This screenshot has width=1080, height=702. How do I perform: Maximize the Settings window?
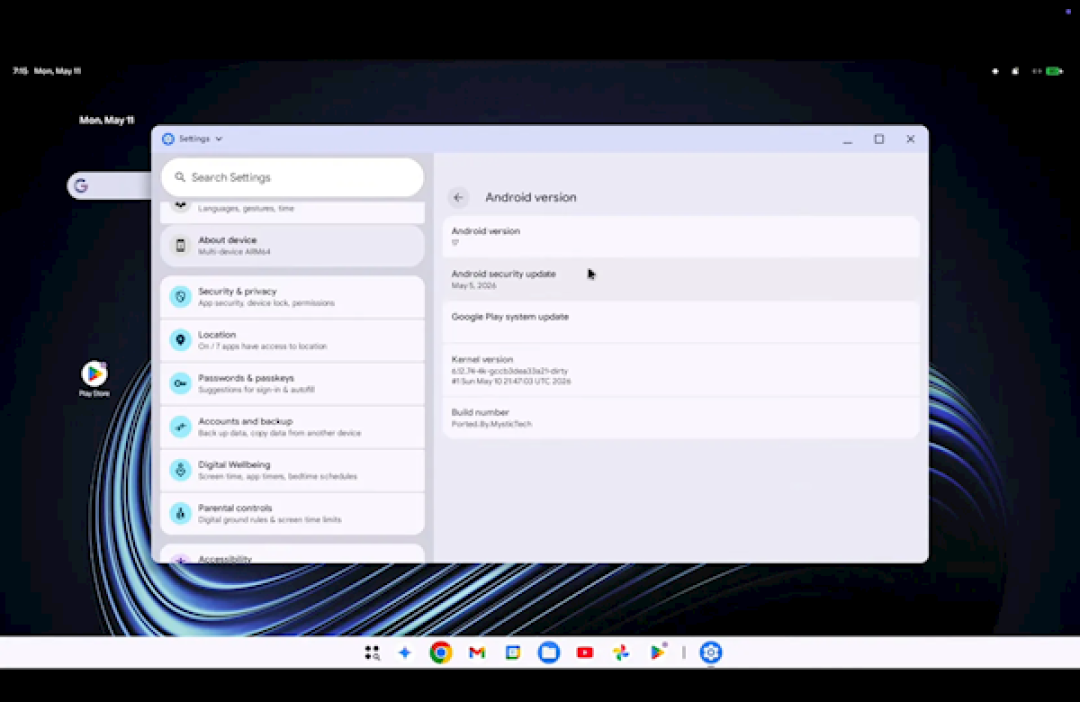(x=879, y=139)
